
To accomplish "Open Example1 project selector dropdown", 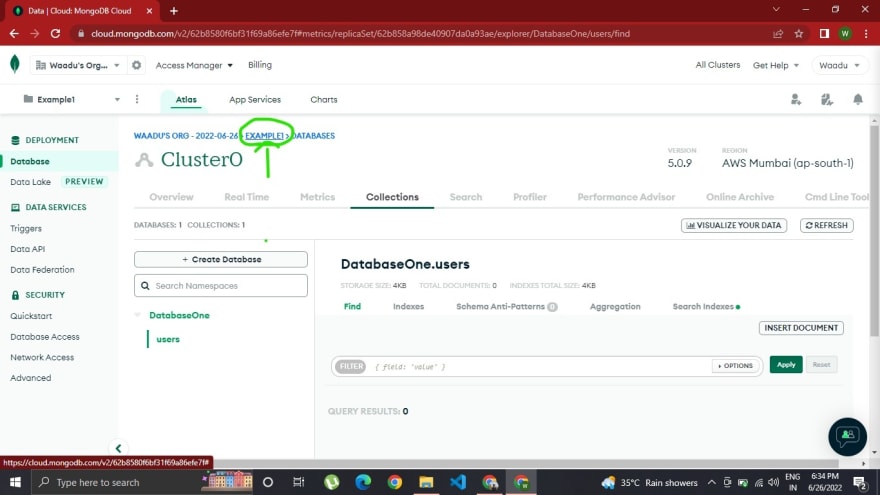I will point(71,99).
